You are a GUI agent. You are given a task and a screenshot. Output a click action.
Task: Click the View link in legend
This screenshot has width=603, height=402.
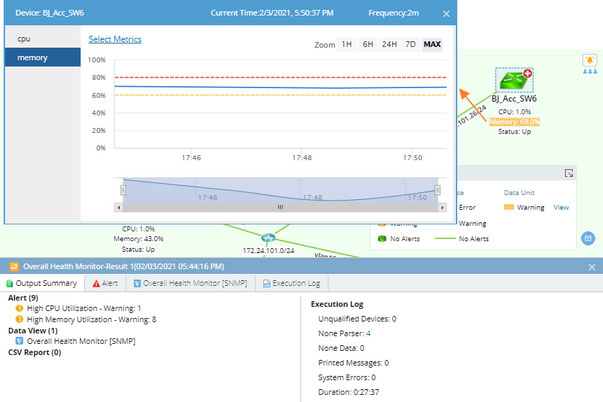click(x=561, y=207)
